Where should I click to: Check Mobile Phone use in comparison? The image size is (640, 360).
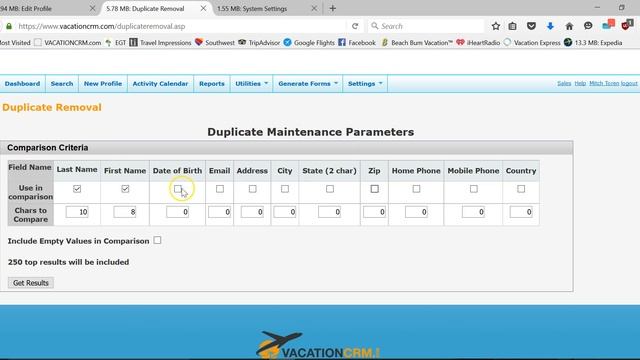pyautogui.click(x=473, y=189)
